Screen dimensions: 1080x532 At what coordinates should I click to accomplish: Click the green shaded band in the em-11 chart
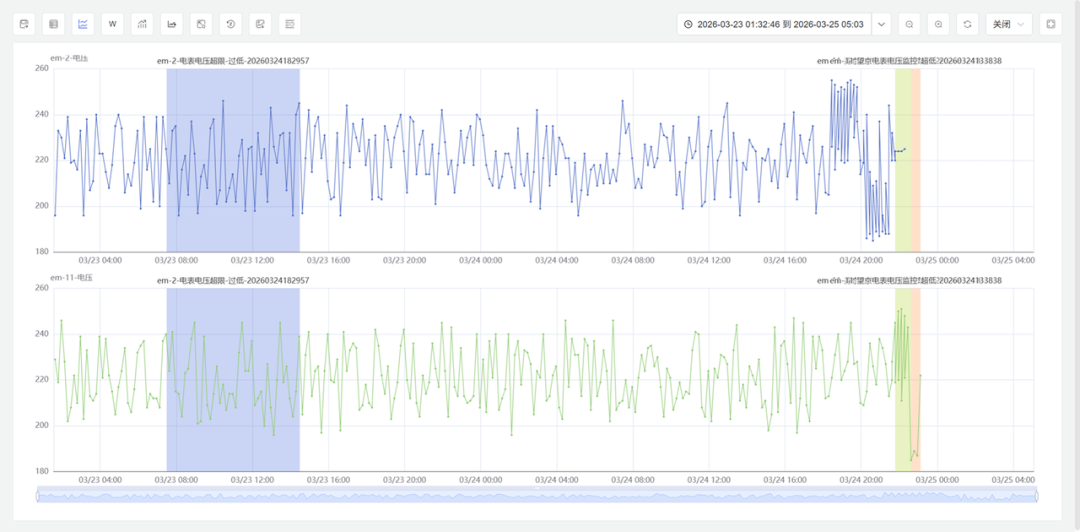click(903, 380)
